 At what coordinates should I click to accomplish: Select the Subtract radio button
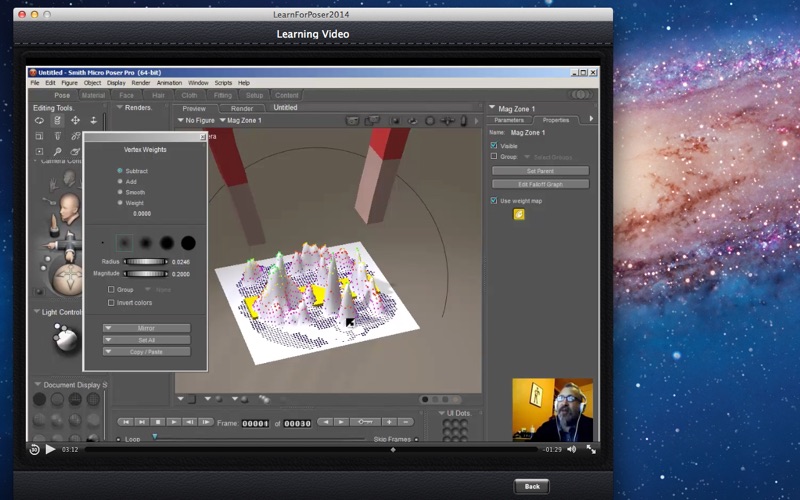click(120, 171)
